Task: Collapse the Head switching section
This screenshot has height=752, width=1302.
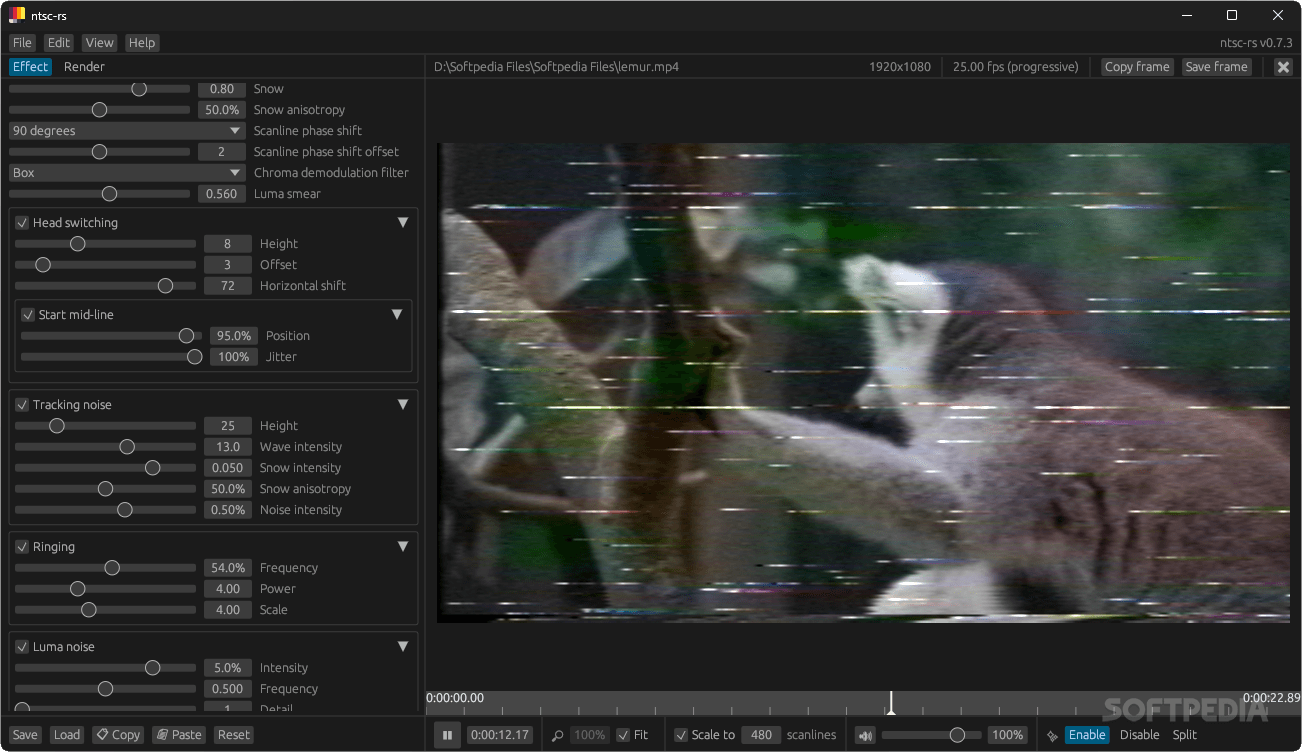Action: tap(403, 223)
